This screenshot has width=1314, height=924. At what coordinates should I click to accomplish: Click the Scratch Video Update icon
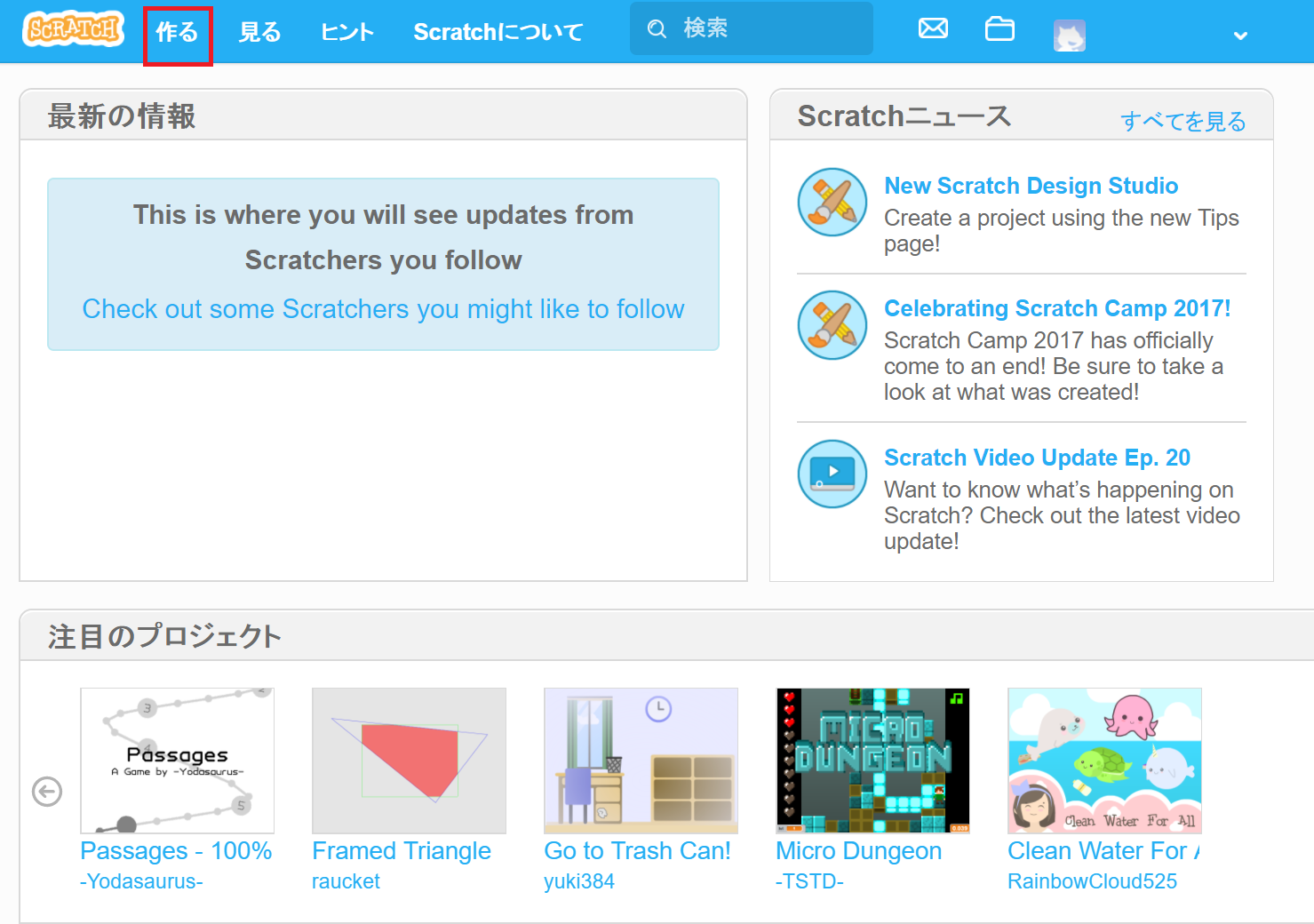pyautogui.click(x=832, y=474)
